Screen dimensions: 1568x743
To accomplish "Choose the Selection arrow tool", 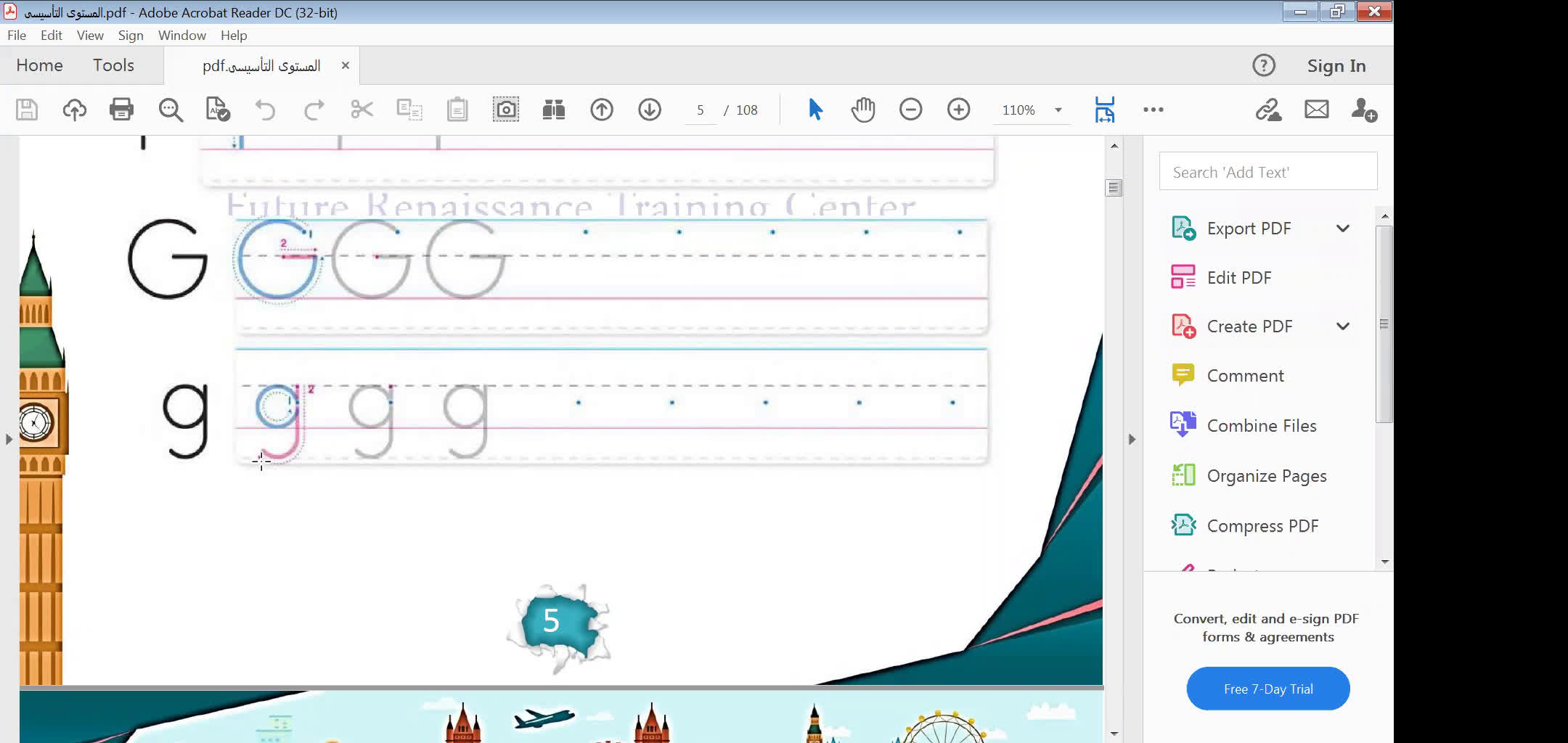I will pyautogui.click(x=815, y=110).
